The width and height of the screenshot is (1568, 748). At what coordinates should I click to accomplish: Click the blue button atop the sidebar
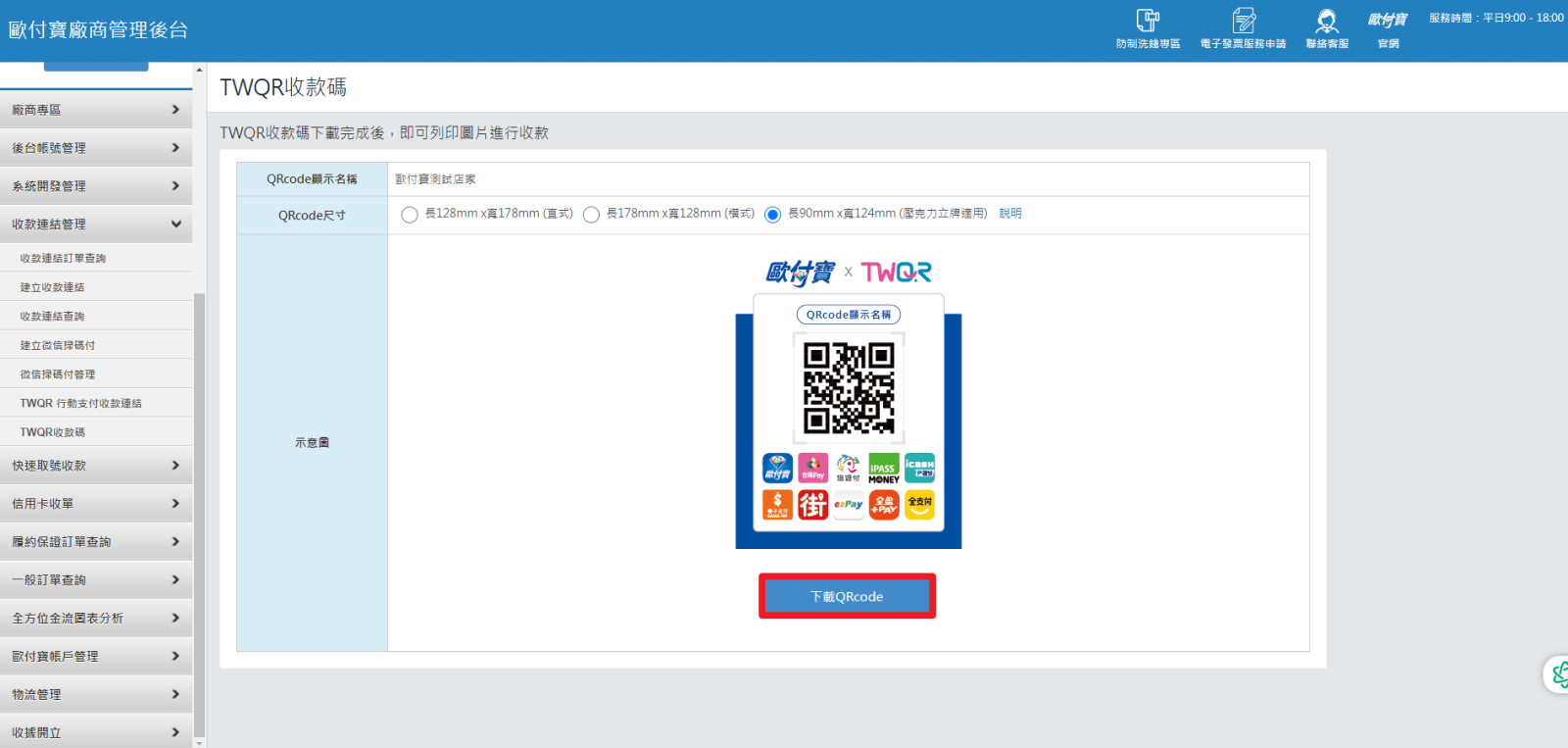96,67
